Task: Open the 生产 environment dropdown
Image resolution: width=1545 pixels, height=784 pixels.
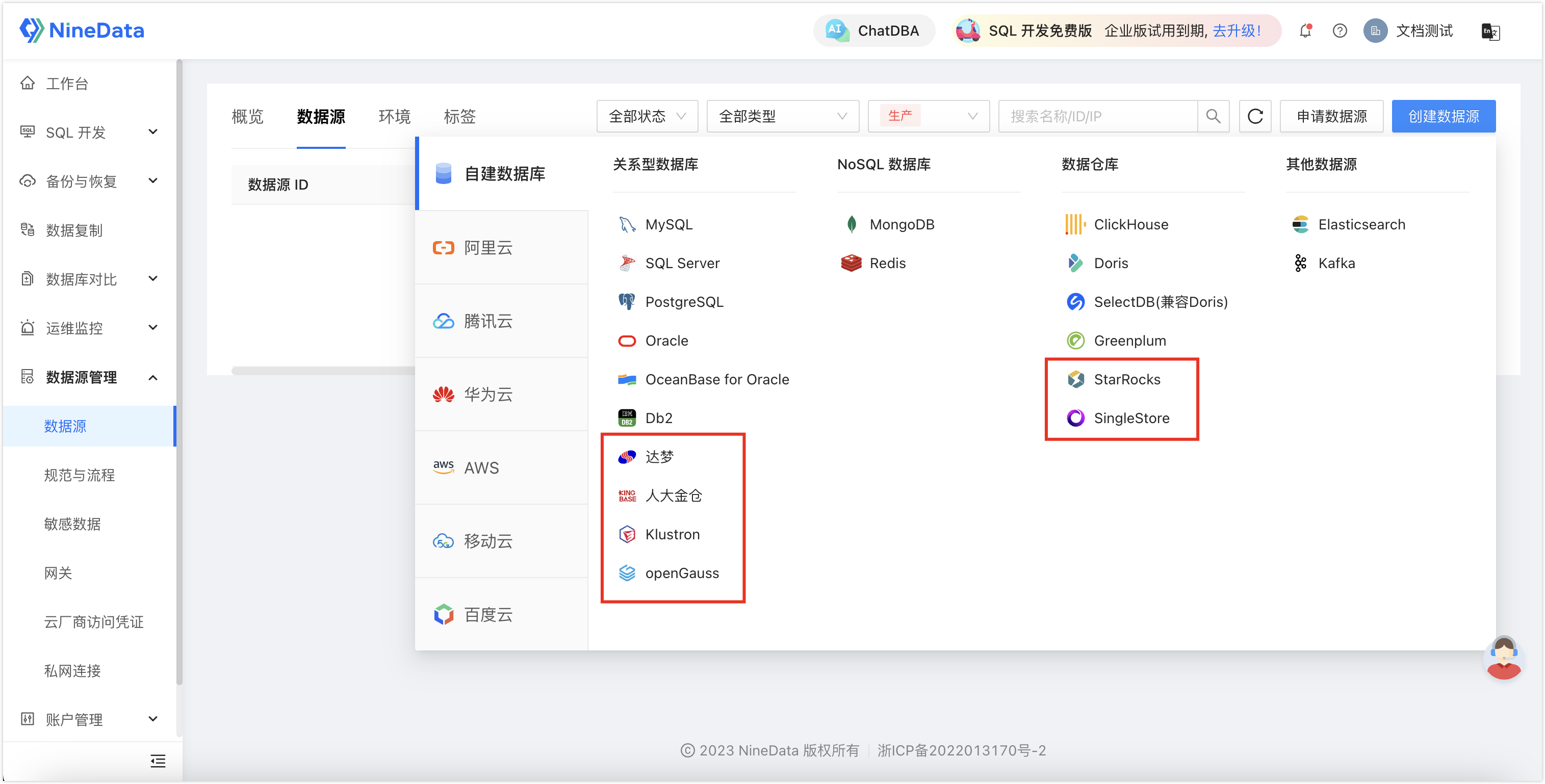Action: pyautogui.click(x=929, y=116)
